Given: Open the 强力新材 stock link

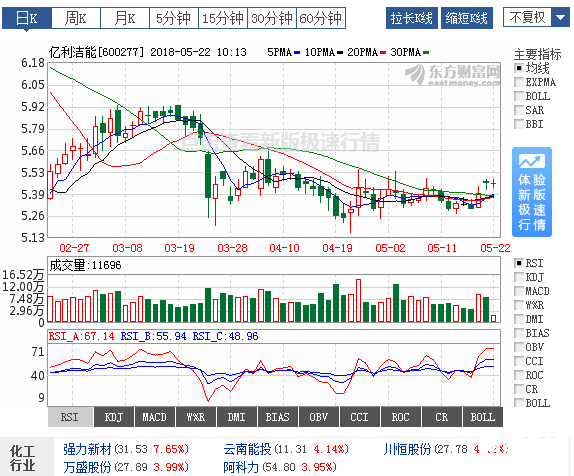Looking at the screenshot, I should (x=87, y=449).
